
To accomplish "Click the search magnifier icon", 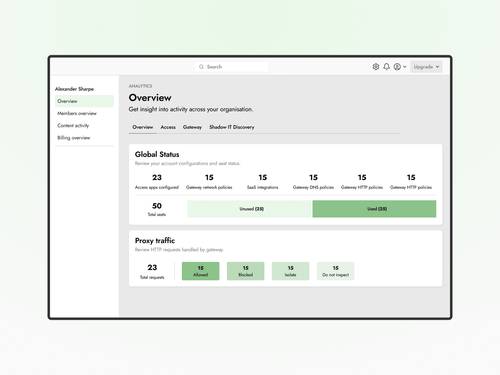I will pyautogui.click(x=201, y=67).
